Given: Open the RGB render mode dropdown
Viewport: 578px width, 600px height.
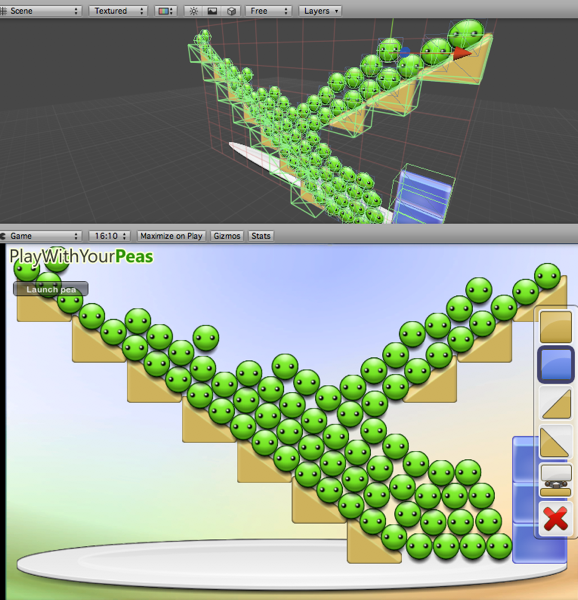Looking at the screenshot, I should [x=165, y=11].
